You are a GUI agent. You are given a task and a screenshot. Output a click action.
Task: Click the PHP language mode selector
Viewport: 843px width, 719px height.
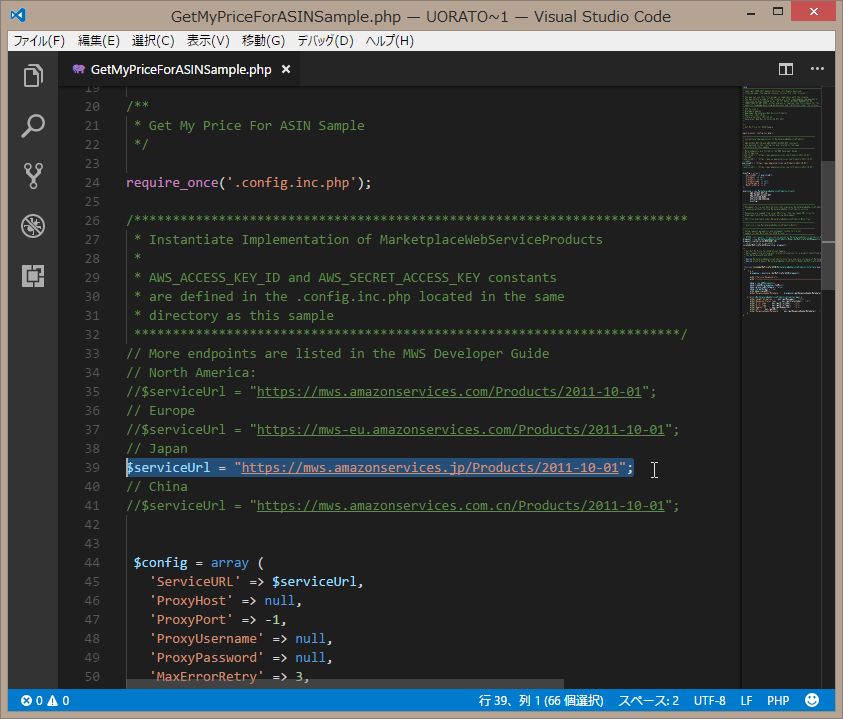[x=778, y=700]
